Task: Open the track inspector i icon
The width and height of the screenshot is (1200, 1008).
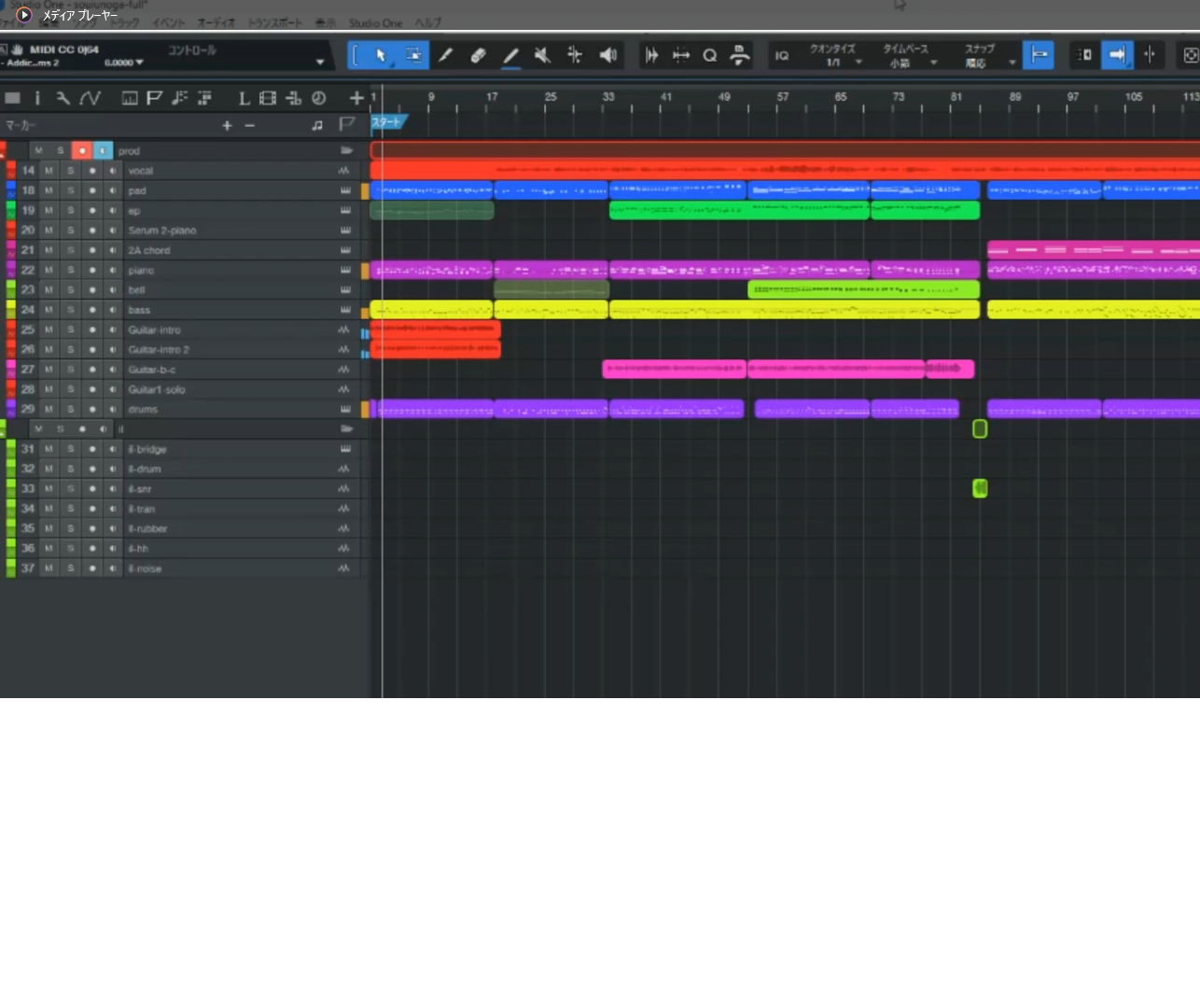Action: pyautogui.click(x=37, y=98)
